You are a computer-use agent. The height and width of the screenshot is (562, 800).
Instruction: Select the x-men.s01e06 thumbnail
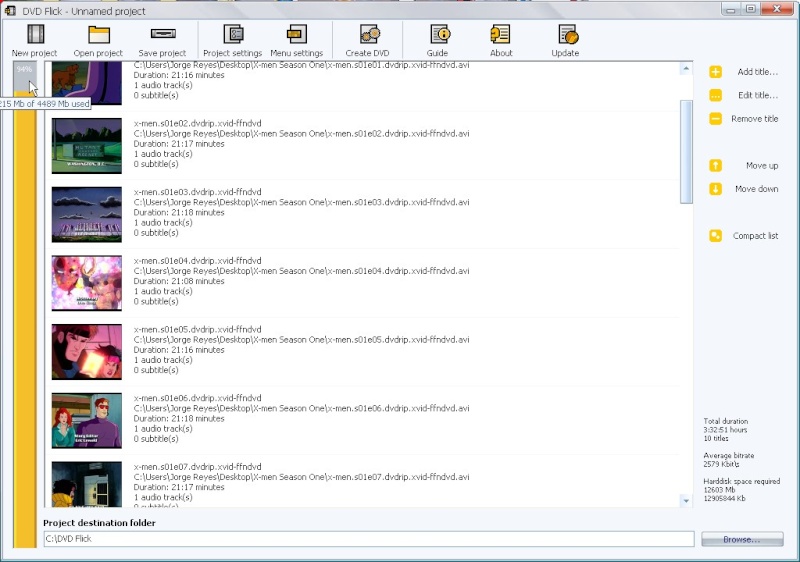click(x=87, y=421)
